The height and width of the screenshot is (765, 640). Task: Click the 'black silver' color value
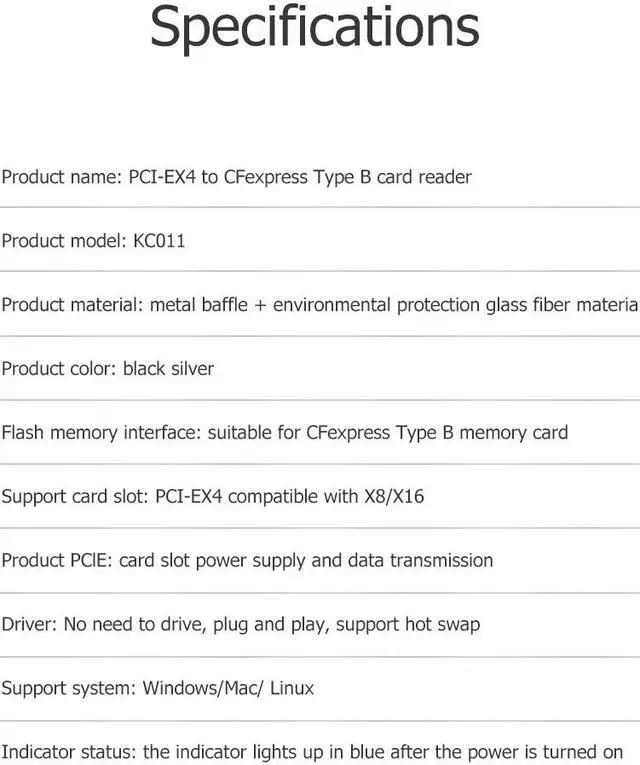(x=168, y=369)
